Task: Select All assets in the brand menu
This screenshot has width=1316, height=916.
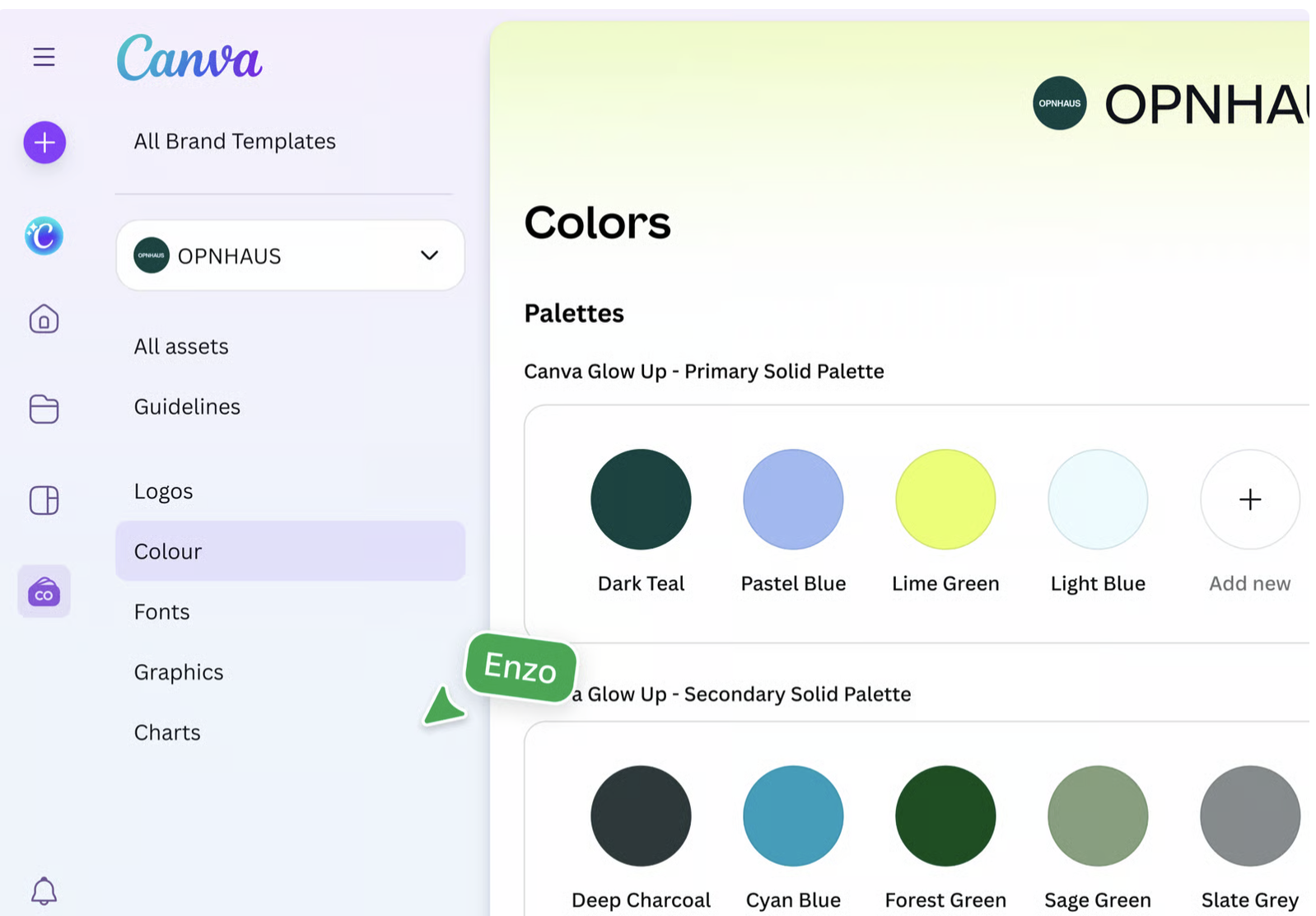Action: 181,347
